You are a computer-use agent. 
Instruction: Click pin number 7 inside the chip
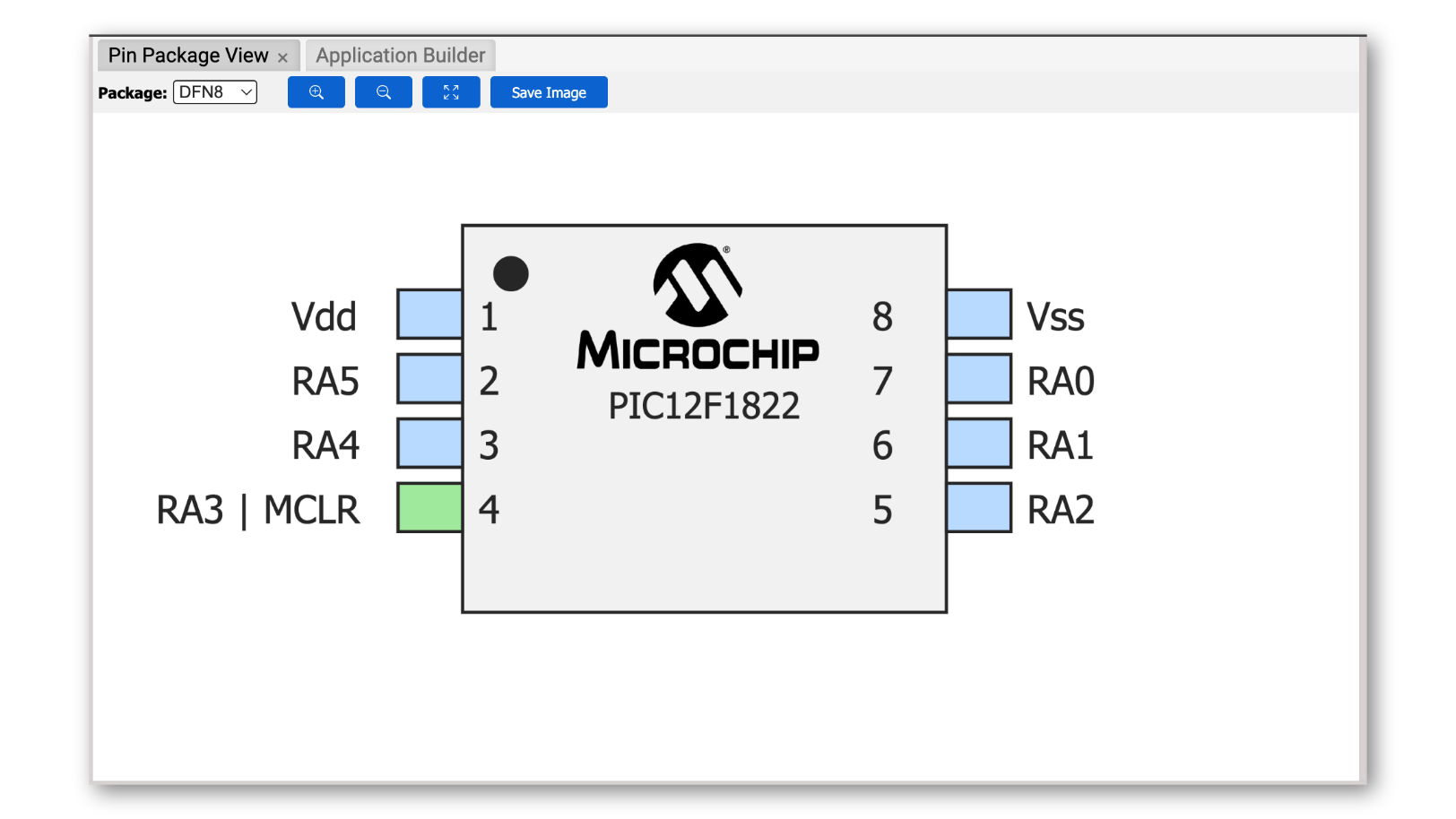tap(882, 381)
